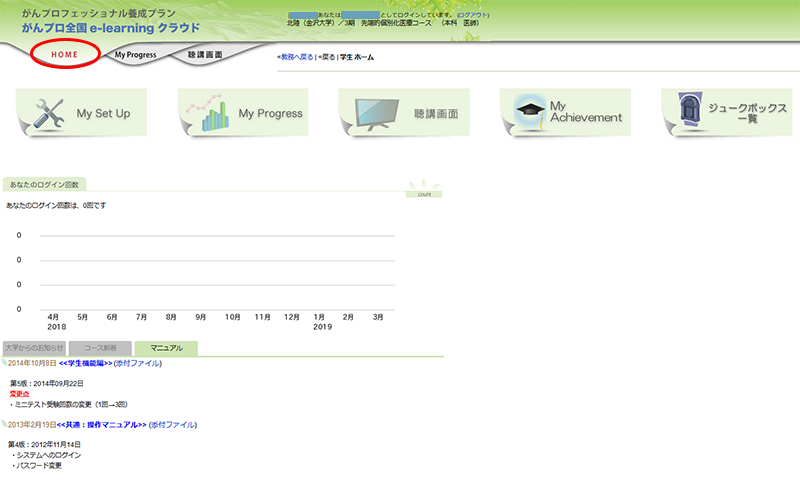Viewport: 800px width, 485px height.
Task: Switch to the コース新着 tab
Action: (x=100, y=348)
